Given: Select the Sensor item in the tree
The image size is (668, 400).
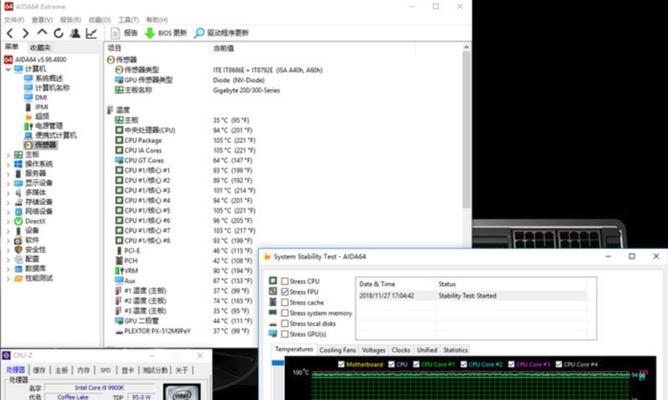Looking at the screenshot, I should 45,145.
